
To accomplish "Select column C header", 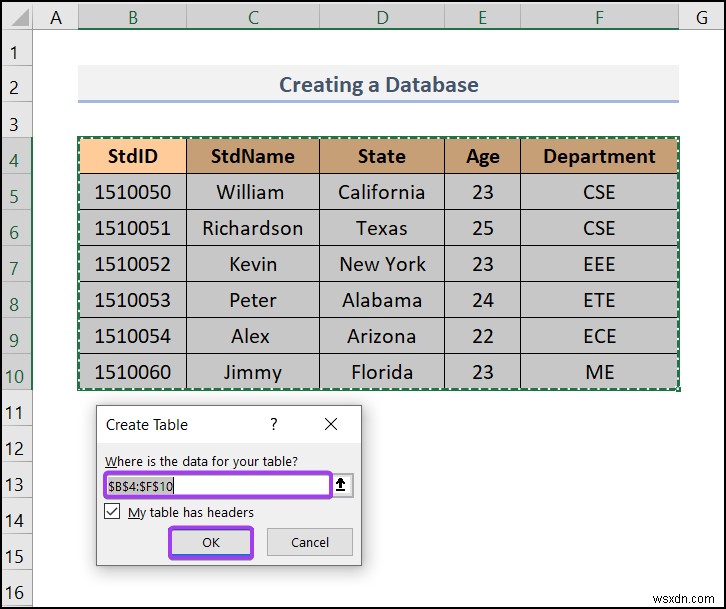I will [x=253, y=18].
